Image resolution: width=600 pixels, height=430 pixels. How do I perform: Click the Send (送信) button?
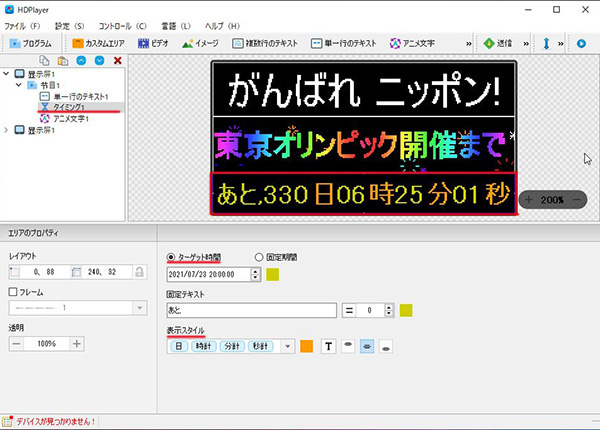click(x=497, y=44)
